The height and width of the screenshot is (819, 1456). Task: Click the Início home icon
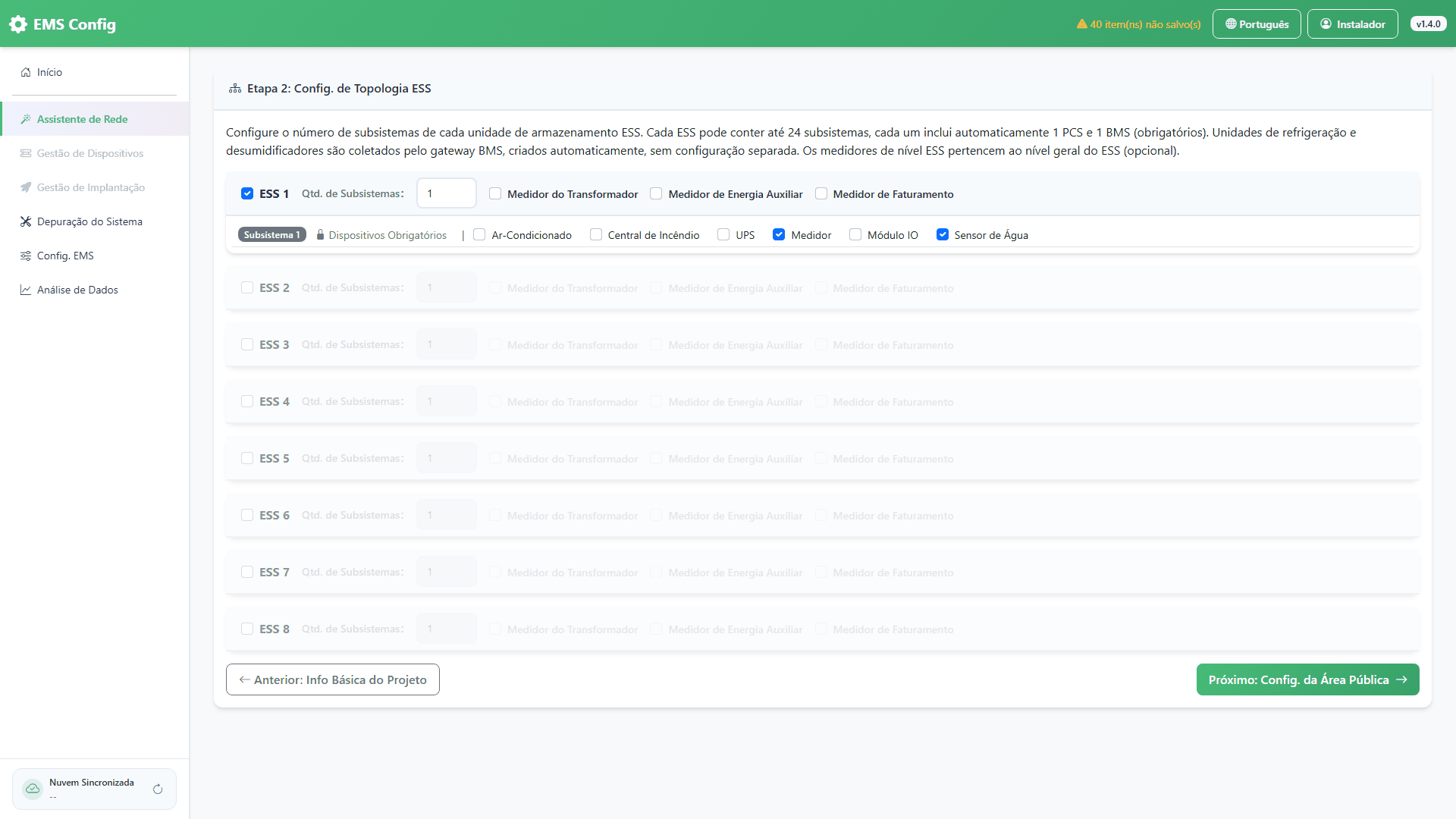coord(26,72)
